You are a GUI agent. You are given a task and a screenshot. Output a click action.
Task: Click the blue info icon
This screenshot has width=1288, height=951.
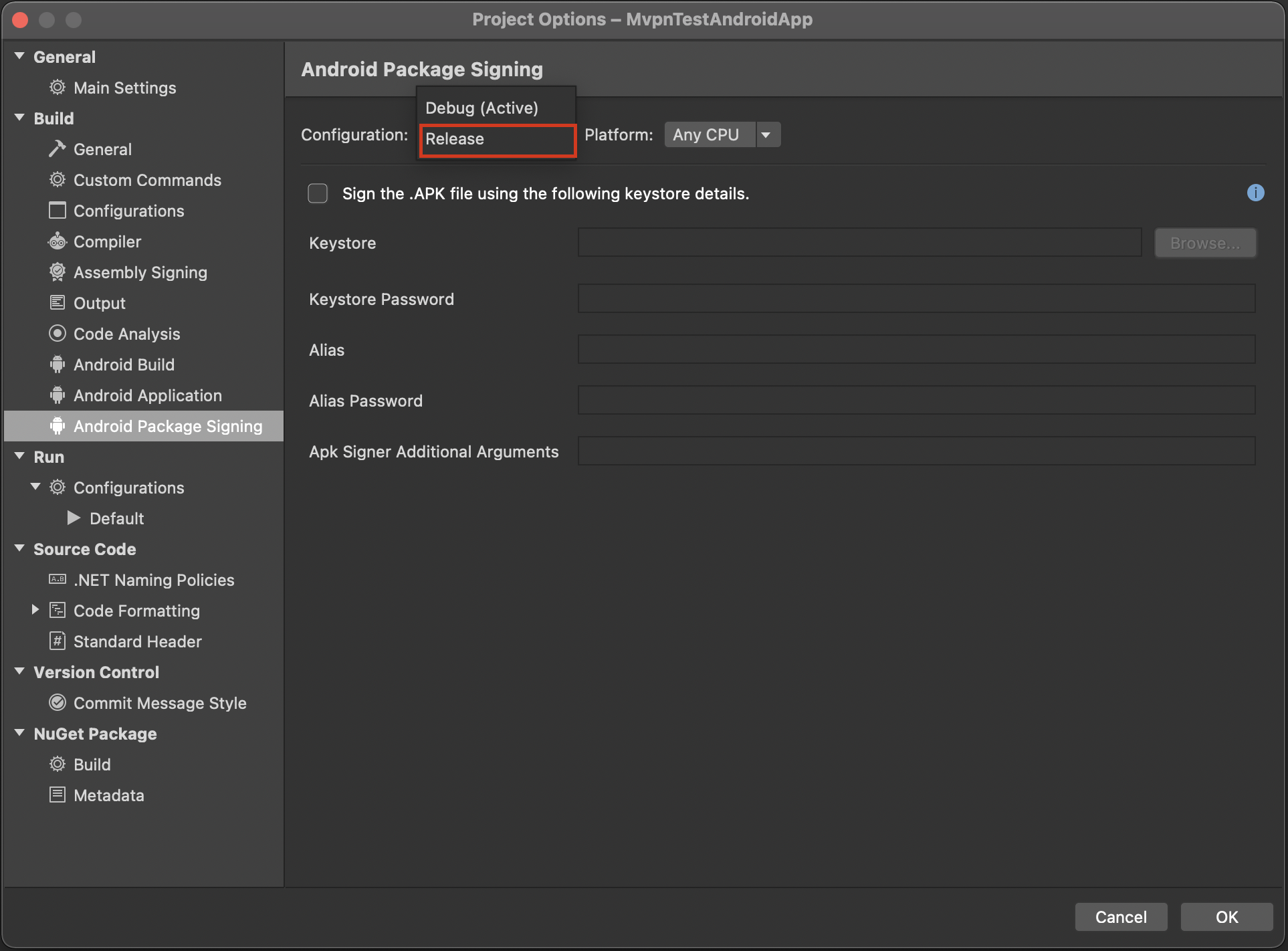pos(1255,193)
